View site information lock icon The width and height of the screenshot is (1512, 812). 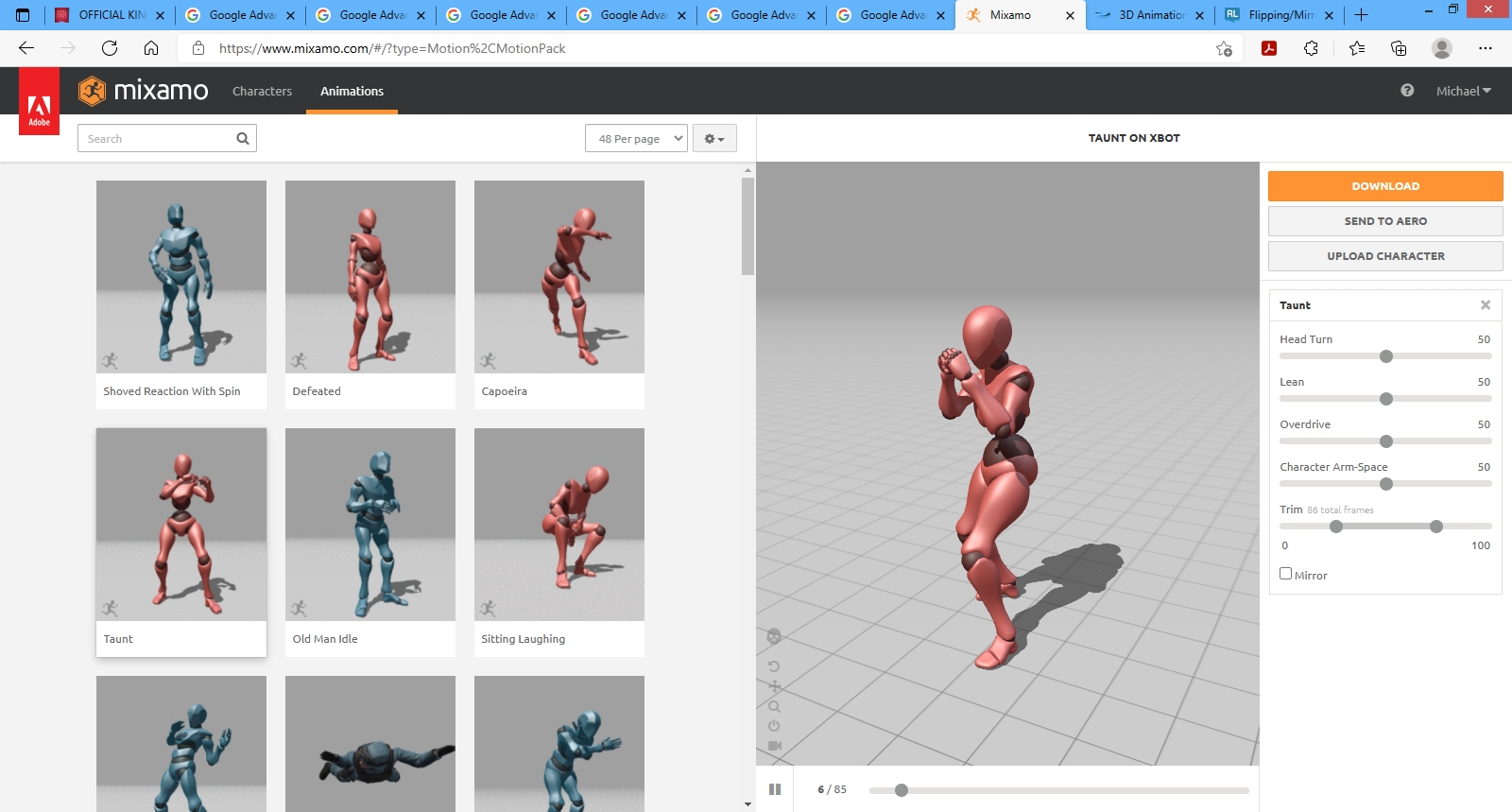pyautogui.click(x=198, y=48)
